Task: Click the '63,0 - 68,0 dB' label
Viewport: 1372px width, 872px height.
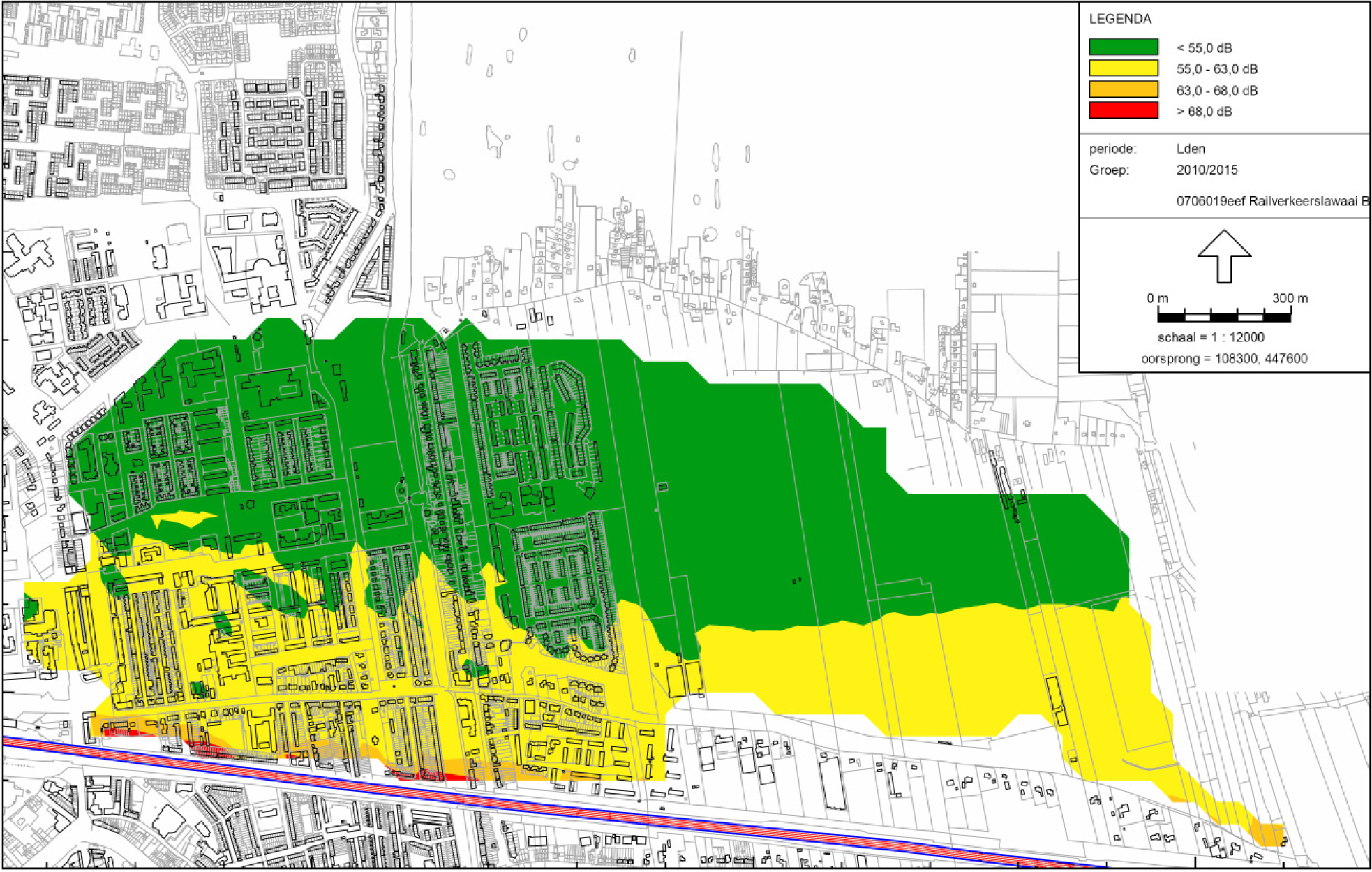Action: 1216,91
